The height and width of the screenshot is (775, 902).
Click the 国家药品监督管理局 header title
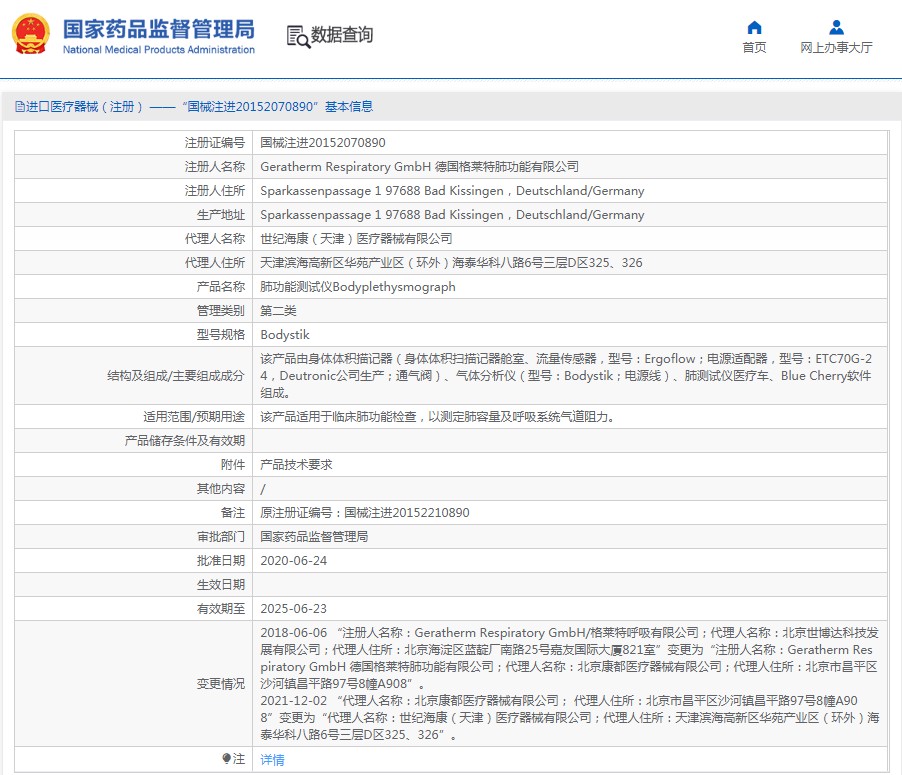[x=159, y=29]
